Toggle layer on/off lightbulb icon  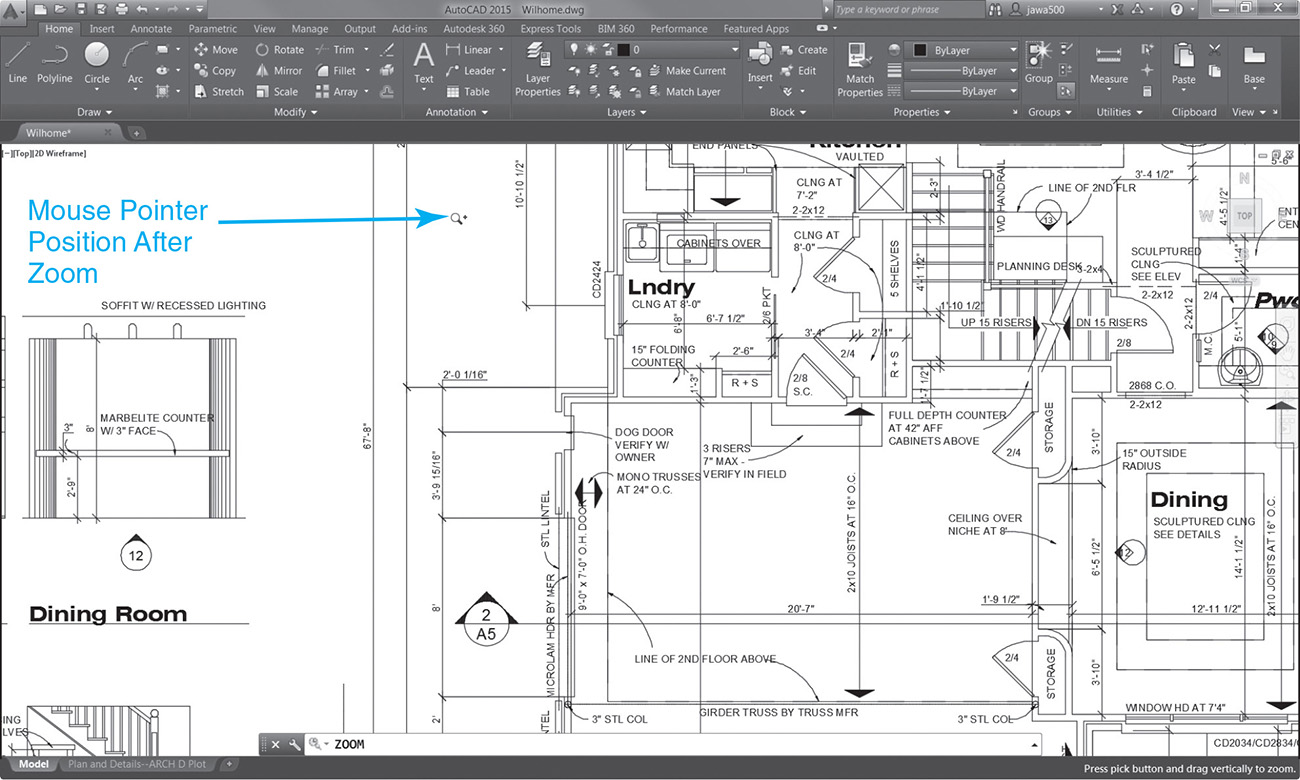575,49
